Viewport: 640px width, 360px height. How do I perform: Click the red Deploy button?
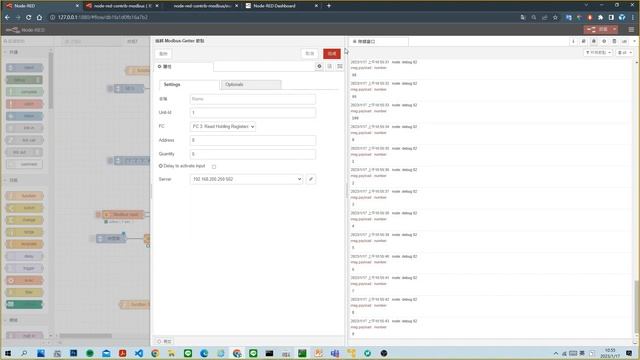(597, 29)
